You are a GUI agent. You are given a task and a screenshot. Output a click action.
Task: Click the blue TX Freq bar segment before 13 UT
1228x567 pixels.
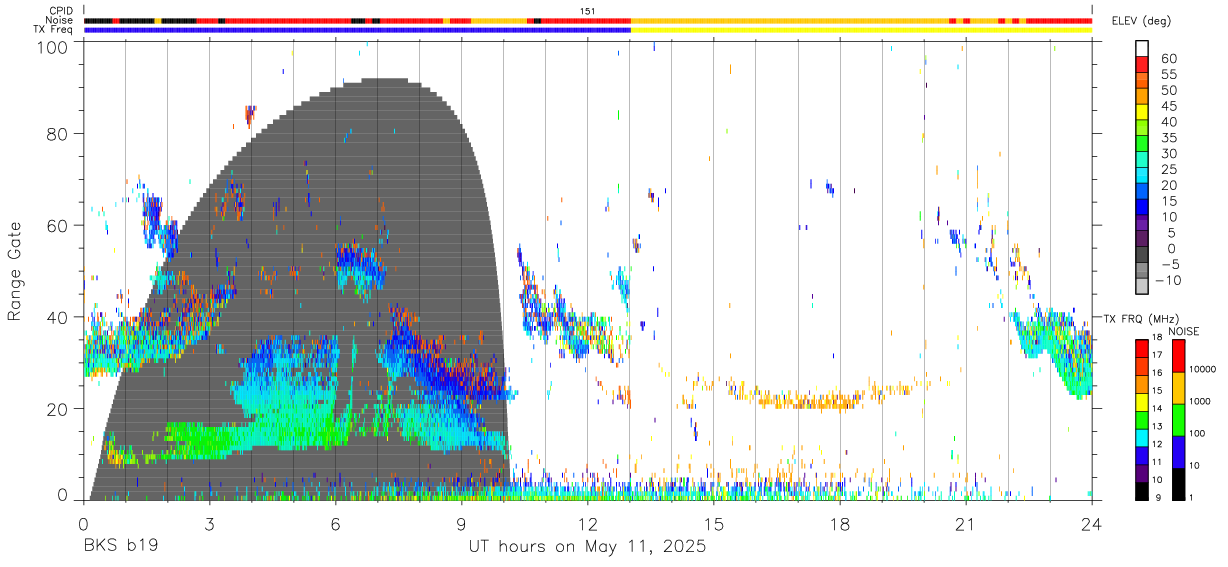point(357,30)
